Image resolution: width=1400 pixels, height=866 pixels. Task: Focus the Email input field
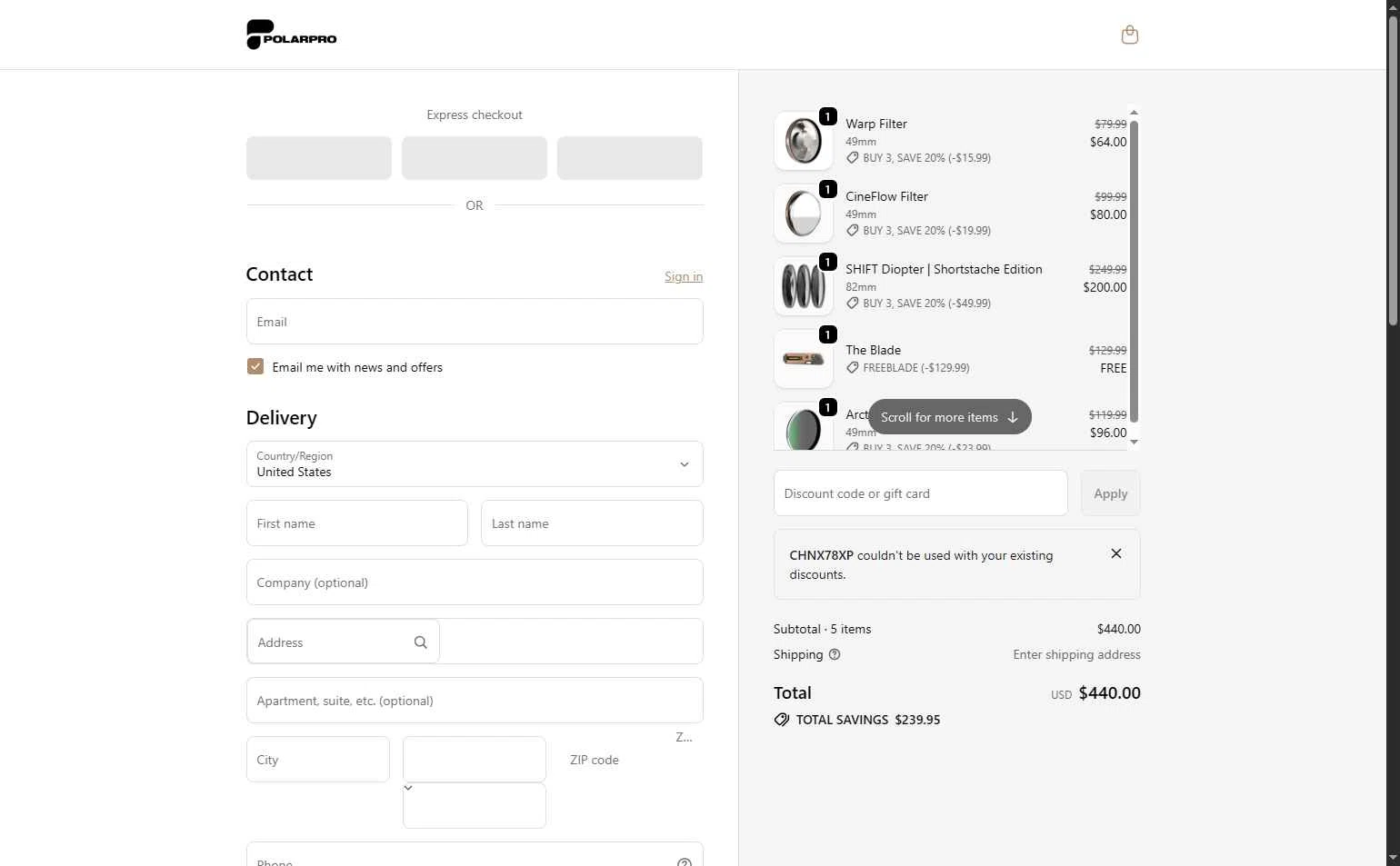pos(475,322)
